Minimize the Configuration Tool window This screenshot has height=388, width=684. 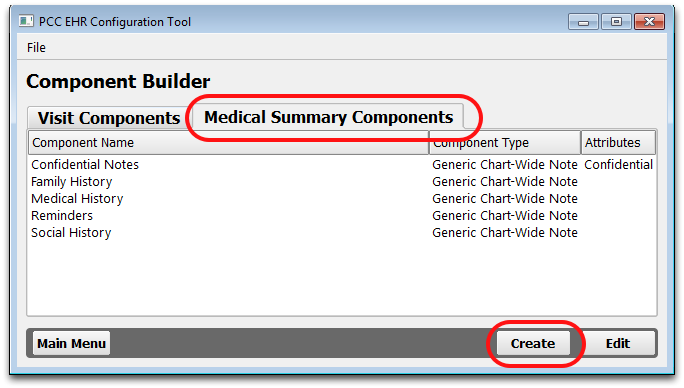tap(583, 21)
